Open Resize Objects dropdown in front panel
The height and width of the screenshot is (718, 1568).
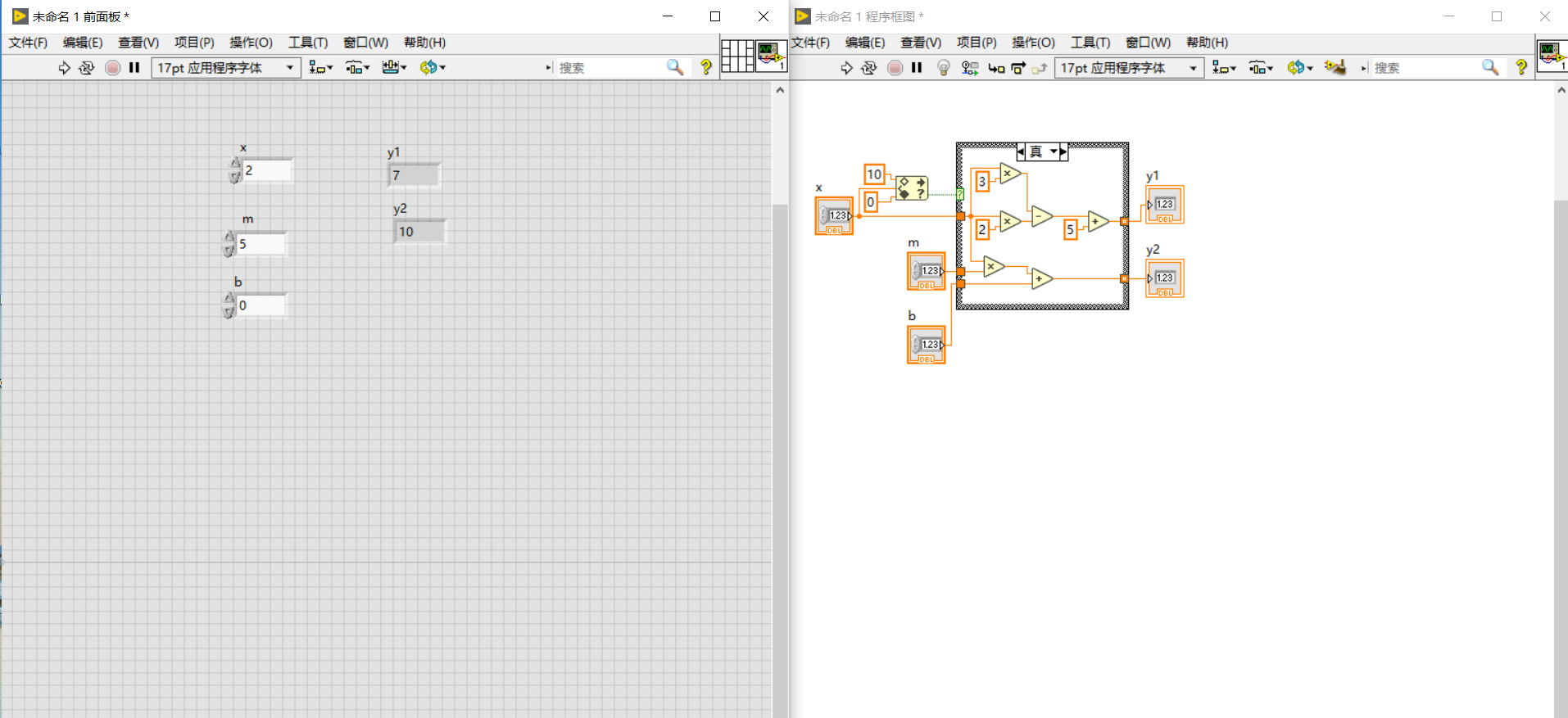(x=394, y=68)
